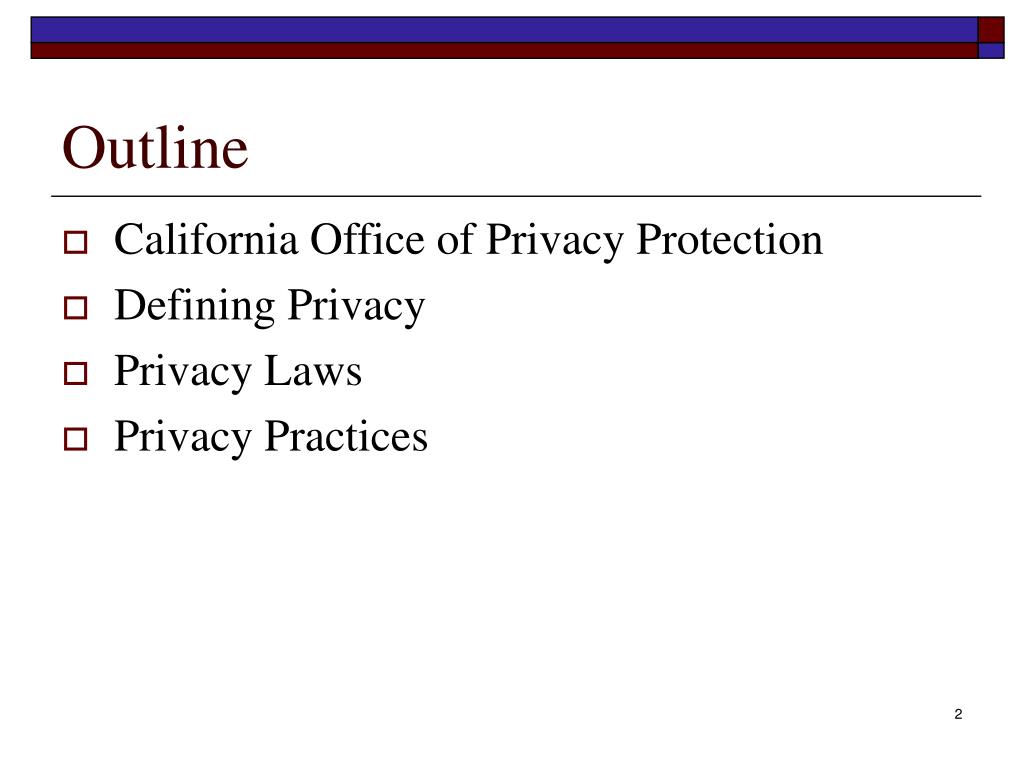Click the square bullet next to Privacy Practices
Viewport: 1024px width, 768px height.
click(76, 439)
